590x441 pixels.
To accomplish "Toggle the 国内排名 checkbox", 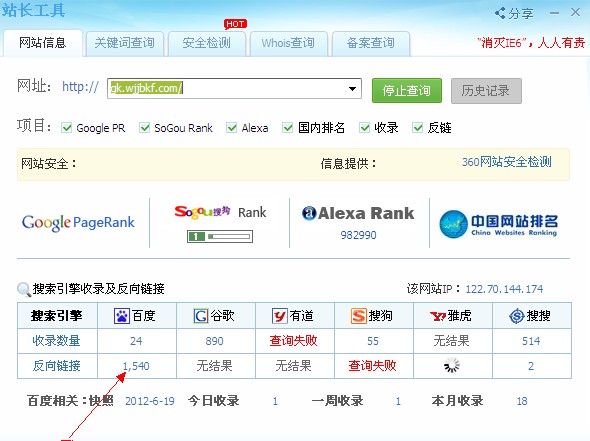I will pyautogui.click(x=288, y=128).
